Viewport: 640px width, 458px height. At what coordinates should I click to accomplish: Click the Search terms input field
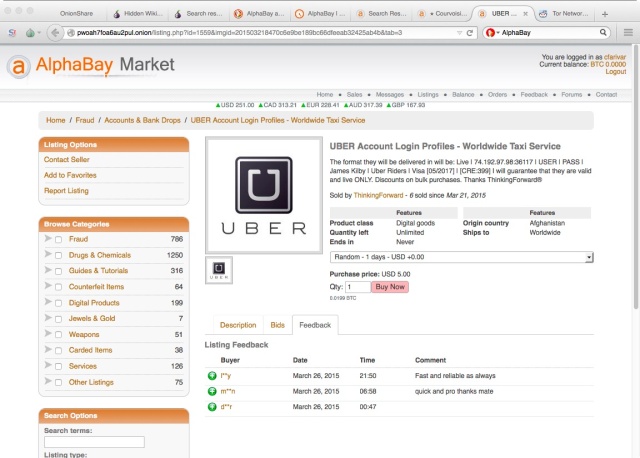coord(94,442)
